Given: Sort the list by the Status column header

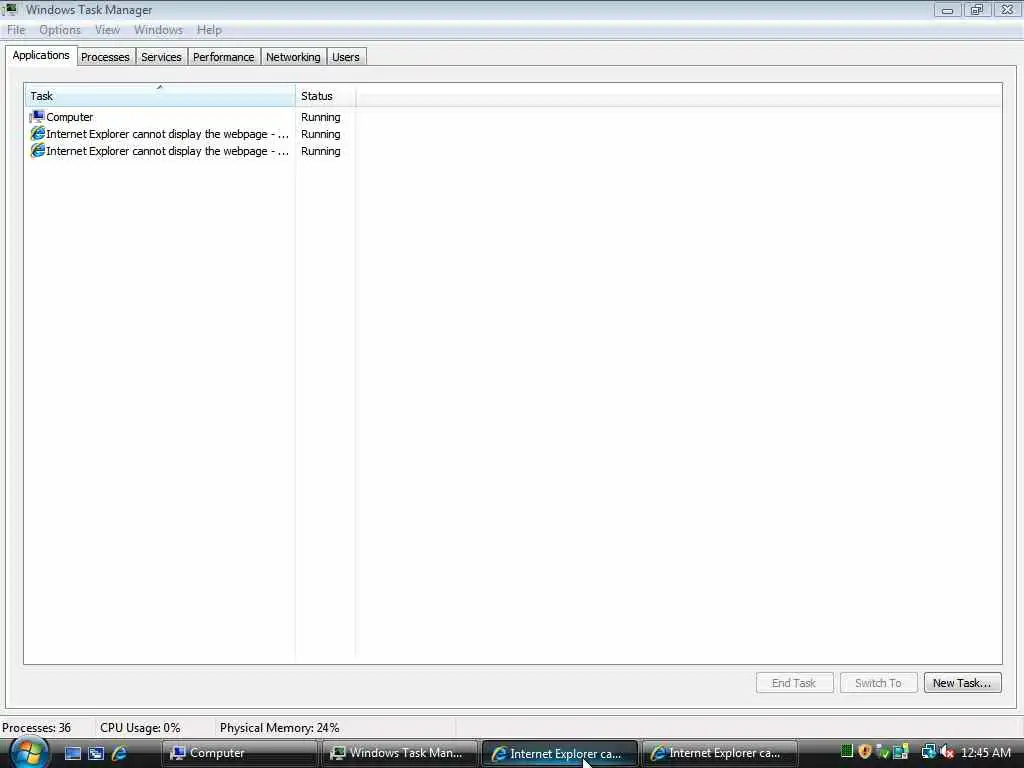Looking at the screenshot, I should [x=325, y=96].
